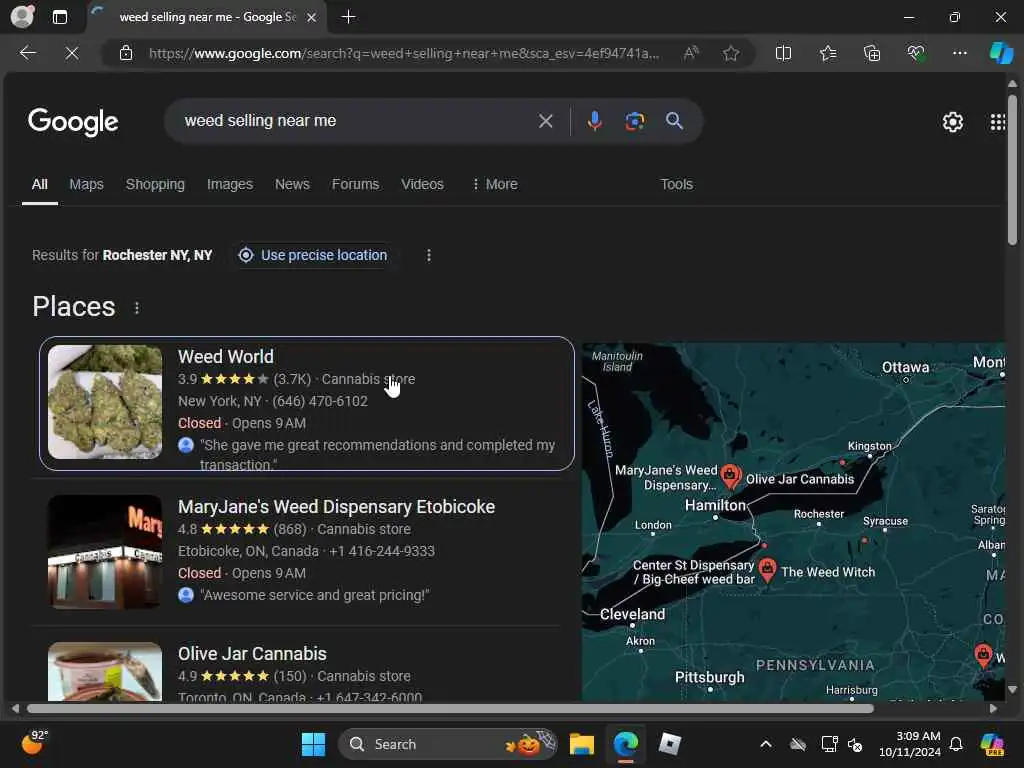Show hidden system tray icons
The width and height of the screenshot is (1024, 768).
765,744
